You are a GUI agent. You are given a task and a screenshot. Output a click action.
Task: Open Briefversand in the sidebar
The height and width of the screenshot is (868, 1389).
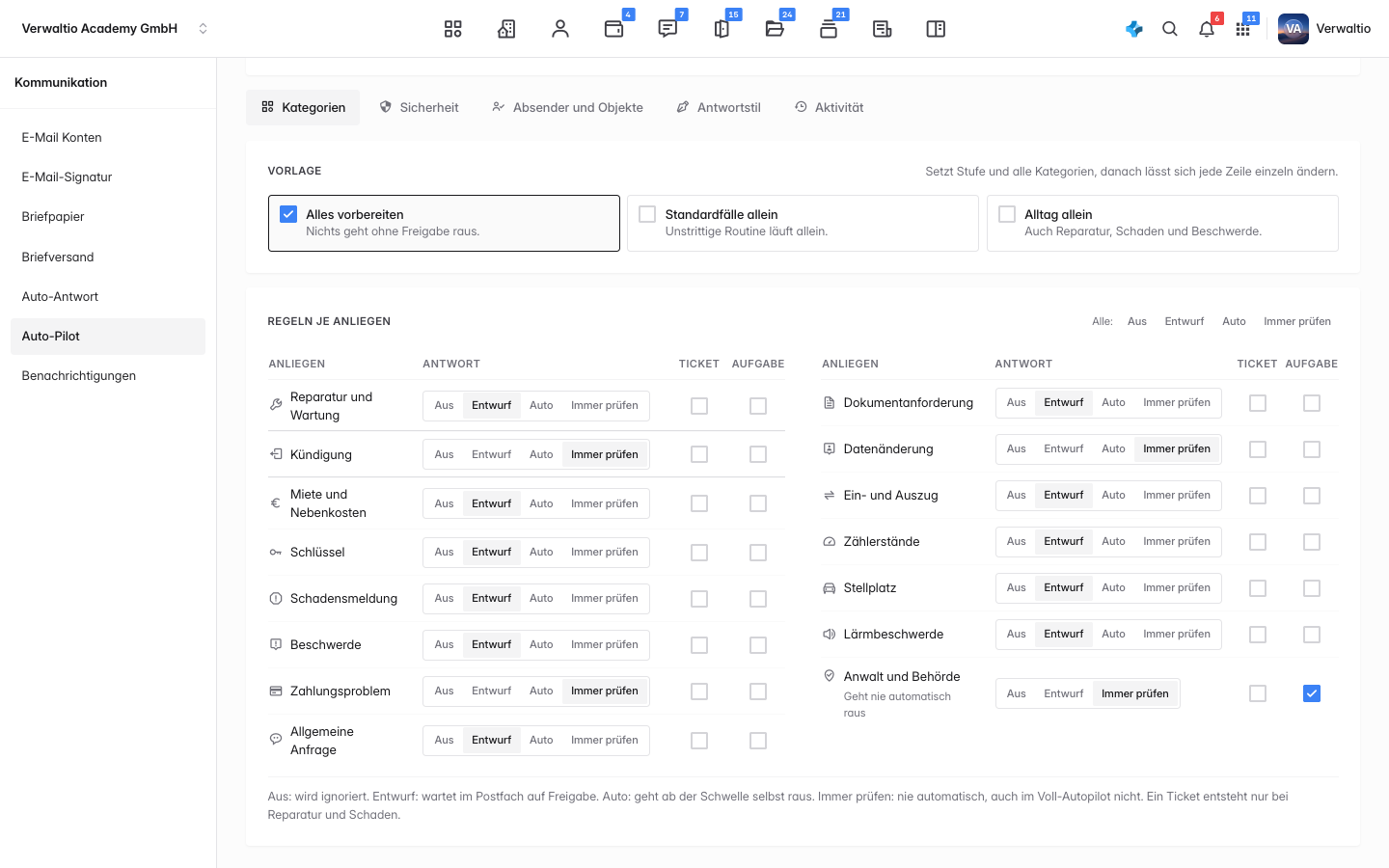click(108, 257)
